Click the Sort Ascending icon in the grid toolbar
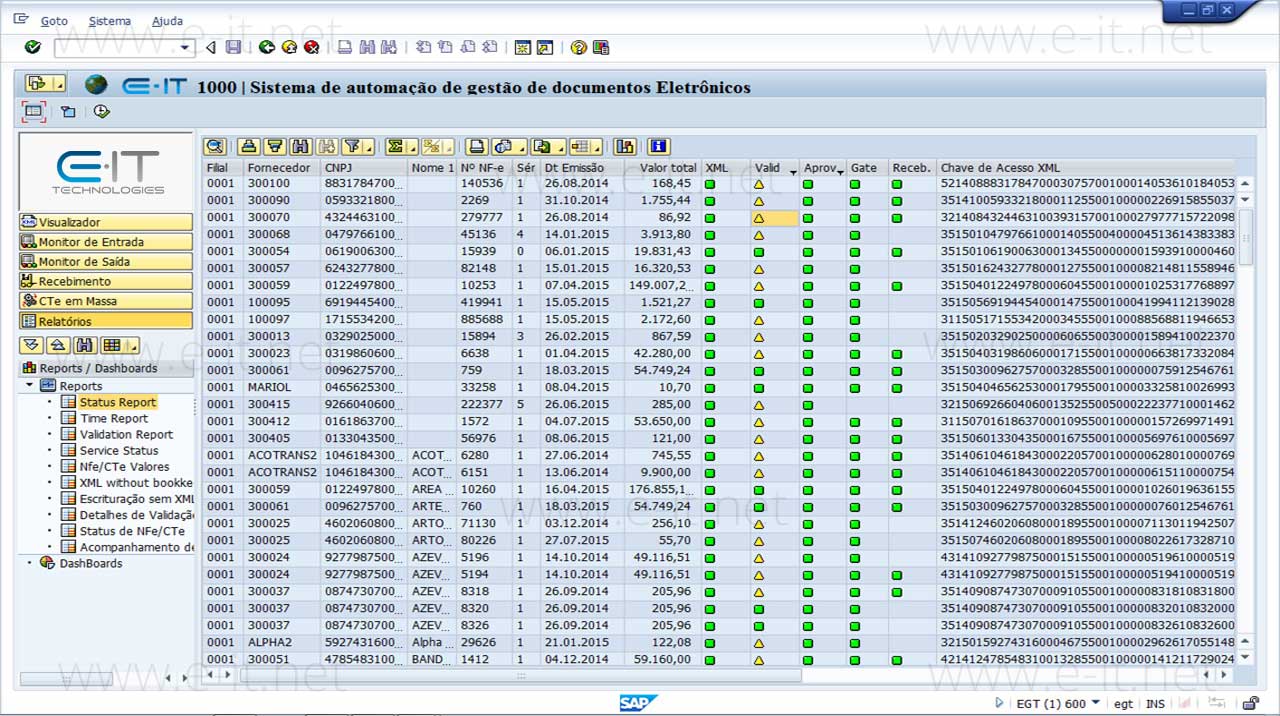This screenshot has height=716, width=1280. (x=249, y=146)
